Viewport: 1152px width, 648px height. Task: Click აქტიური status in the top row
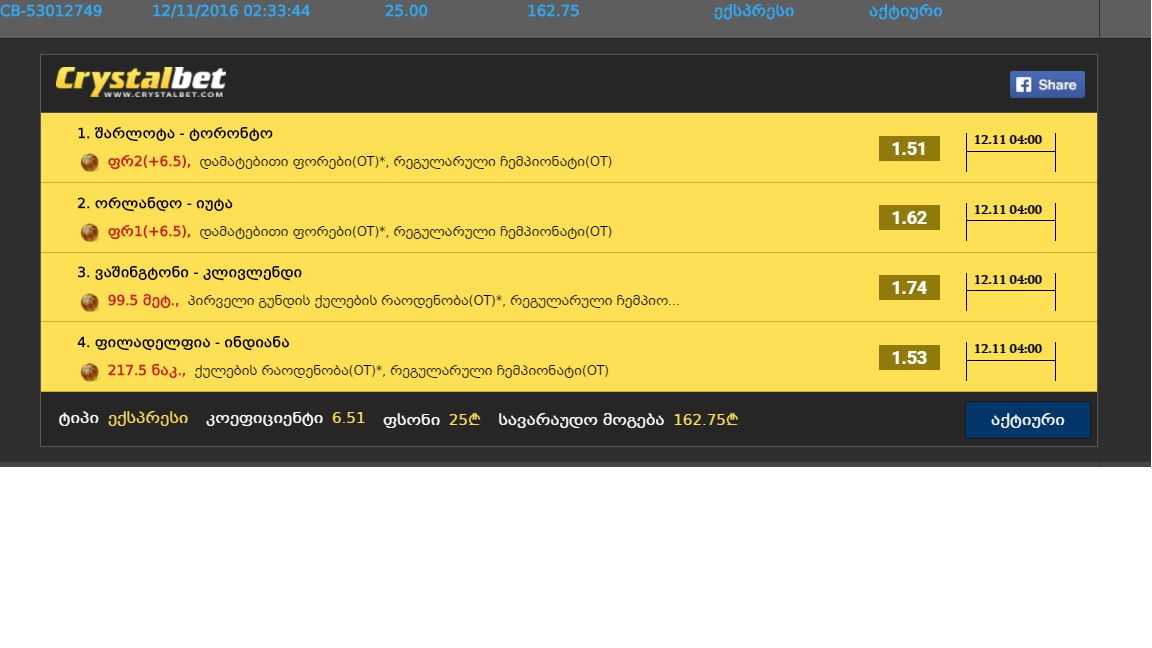tap(905, 11)
